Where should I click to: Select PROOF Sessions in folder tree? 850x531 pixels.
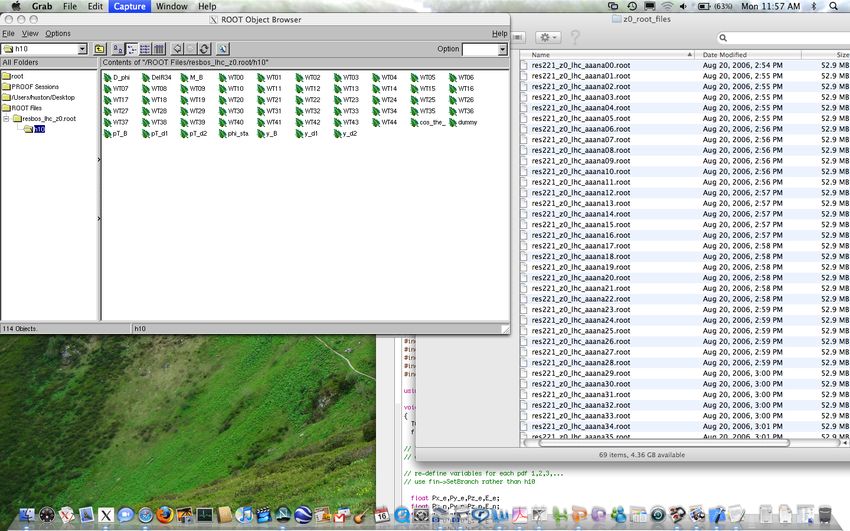30,87
